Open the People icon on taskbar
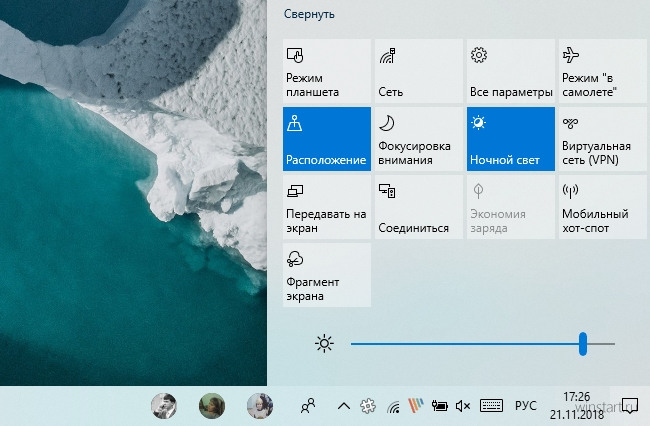 pos(308,406)
